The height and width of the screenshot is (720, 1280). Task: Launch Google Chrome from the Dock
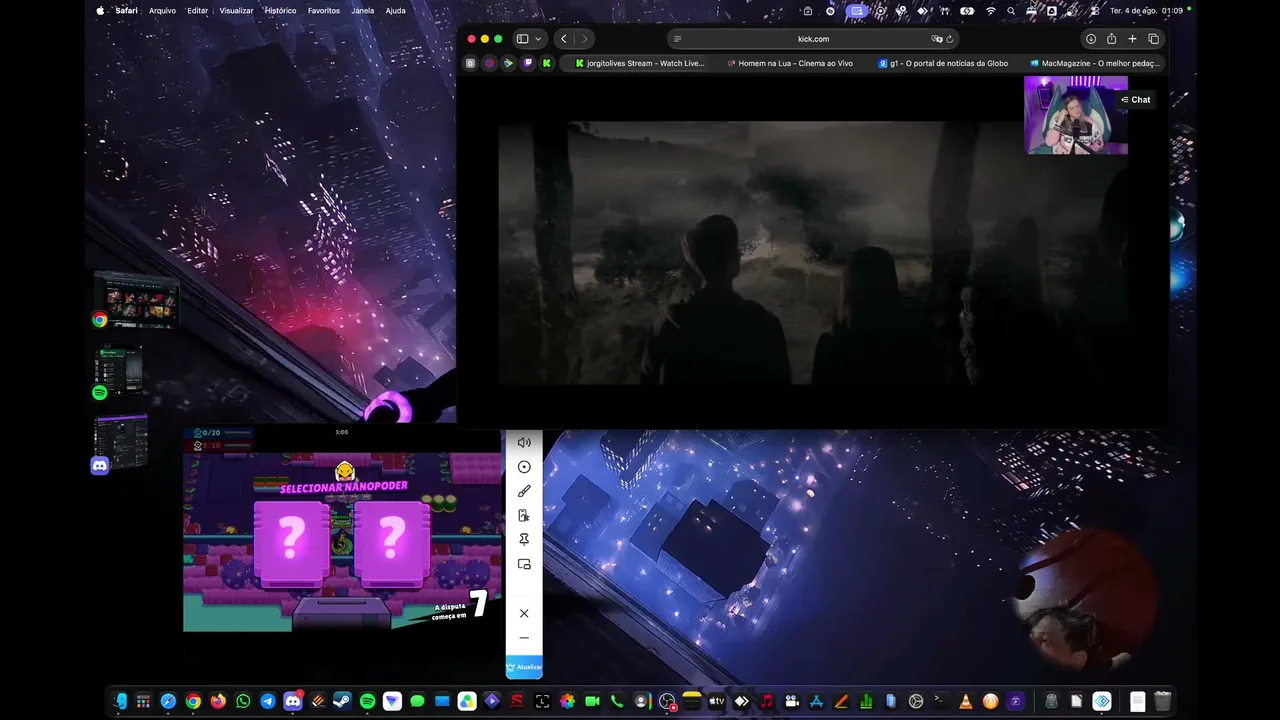(193, 701)
